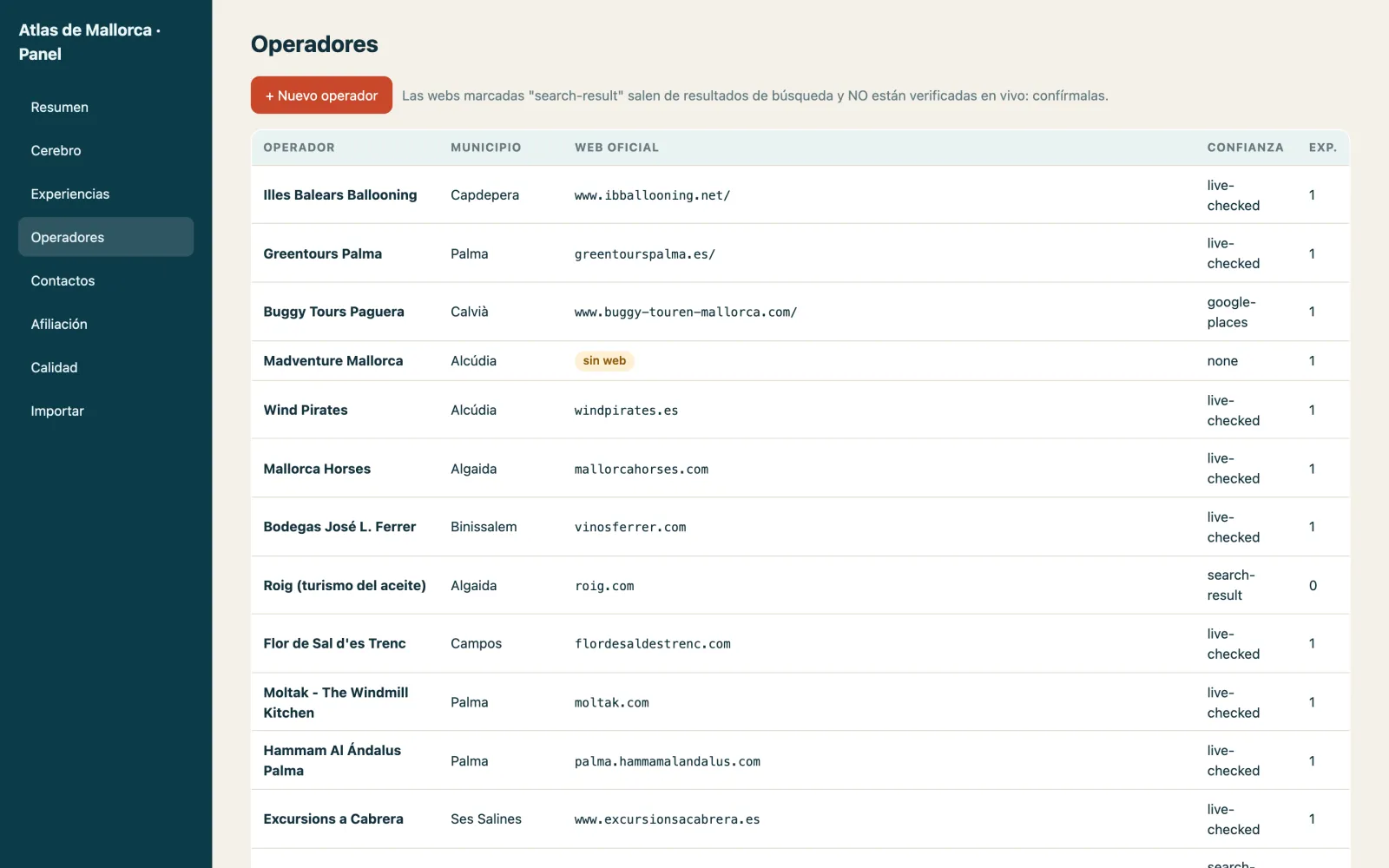
Task: Click google-places confidence for Buggy Tours
Action: (1231, 312)
